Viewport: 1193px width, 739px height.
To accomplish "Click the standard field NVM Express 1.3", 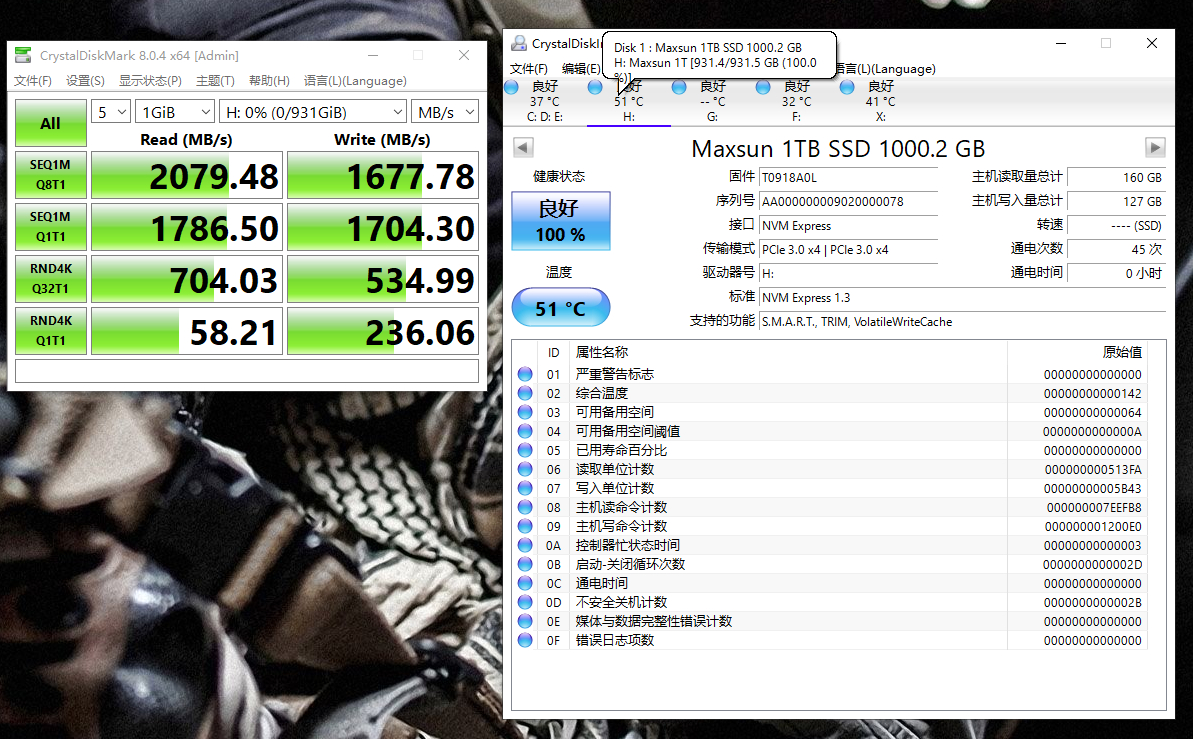I will (962, 298).
